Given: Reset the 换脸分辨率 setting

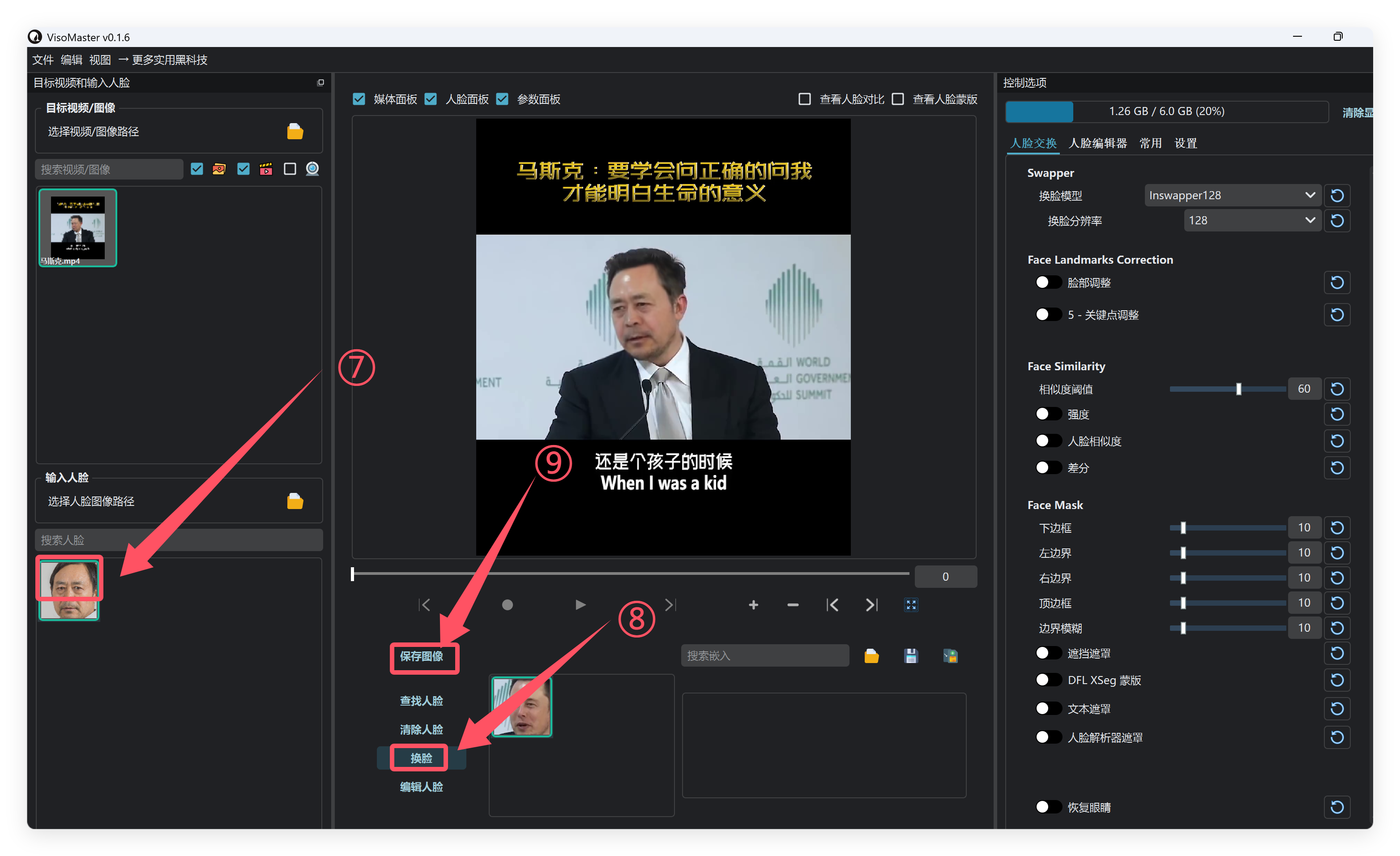Looking at the screenshot, I should 1337,221.
